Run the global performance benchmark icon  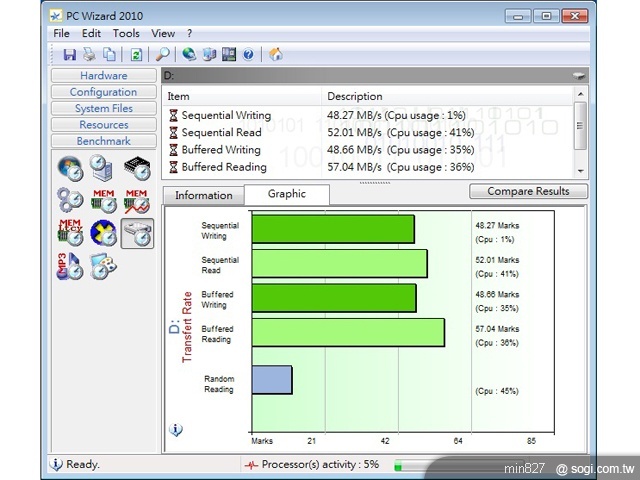pyautogui.click(x=70, y=168)
